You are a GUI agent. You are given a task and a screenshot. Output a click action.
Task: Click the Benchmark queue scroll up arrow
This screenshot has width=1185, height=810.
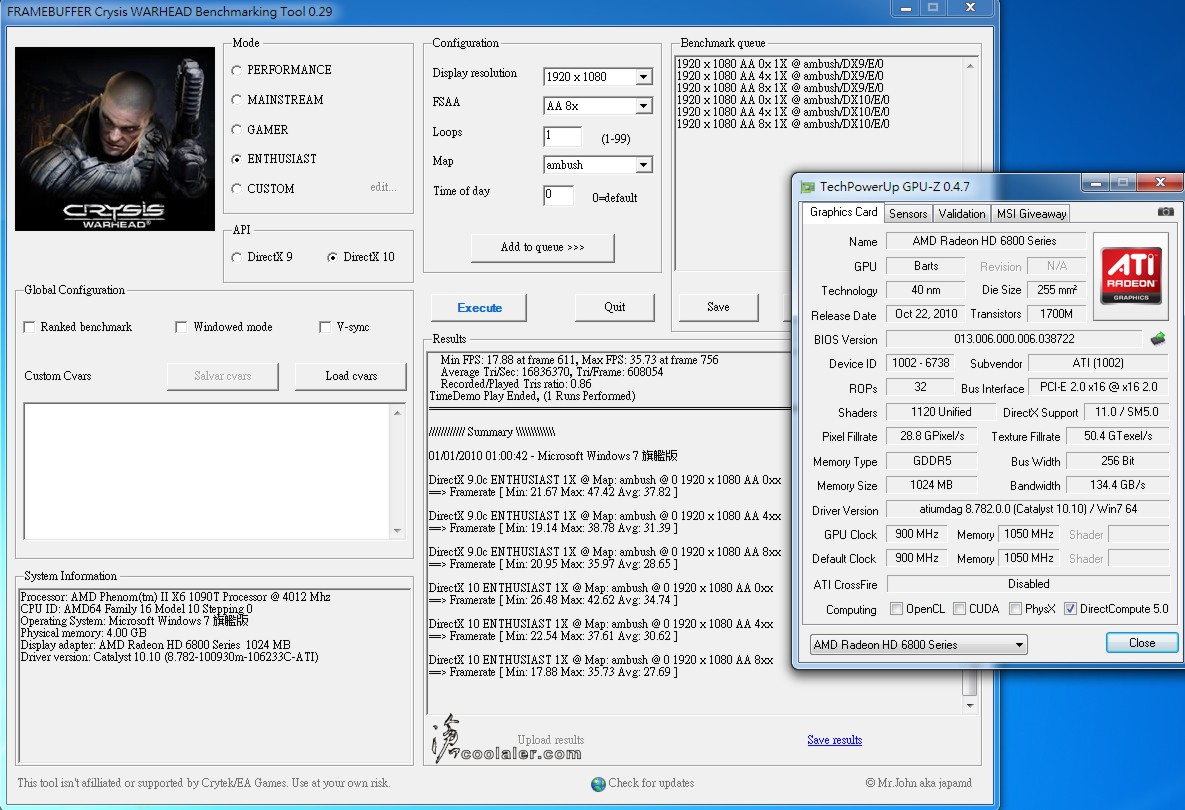[970, 66]
